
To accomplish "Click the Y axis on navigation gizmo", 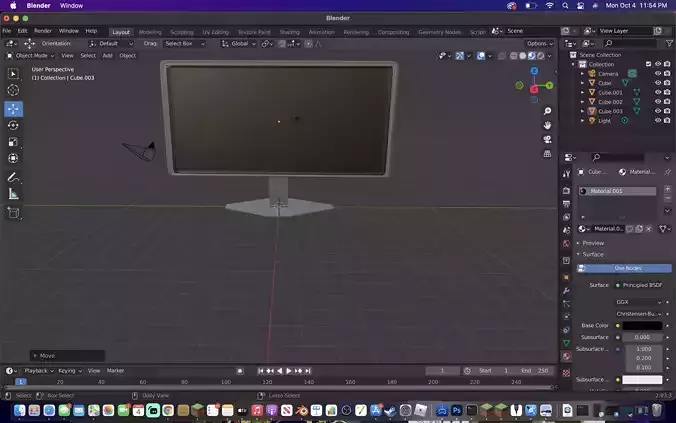I will click(x=549, y=86).
